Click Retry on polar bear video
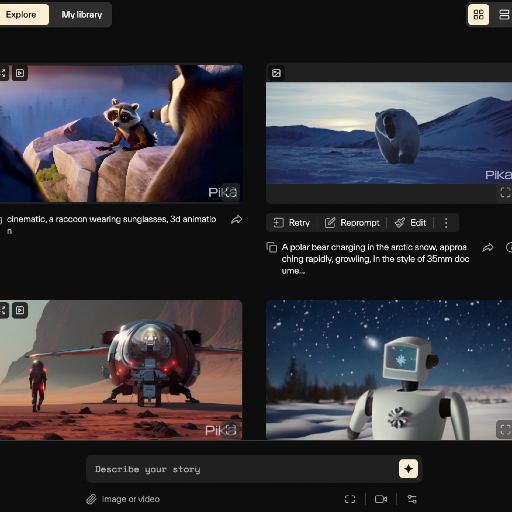This screenshot has height=512, width=512. coord(292,223)
